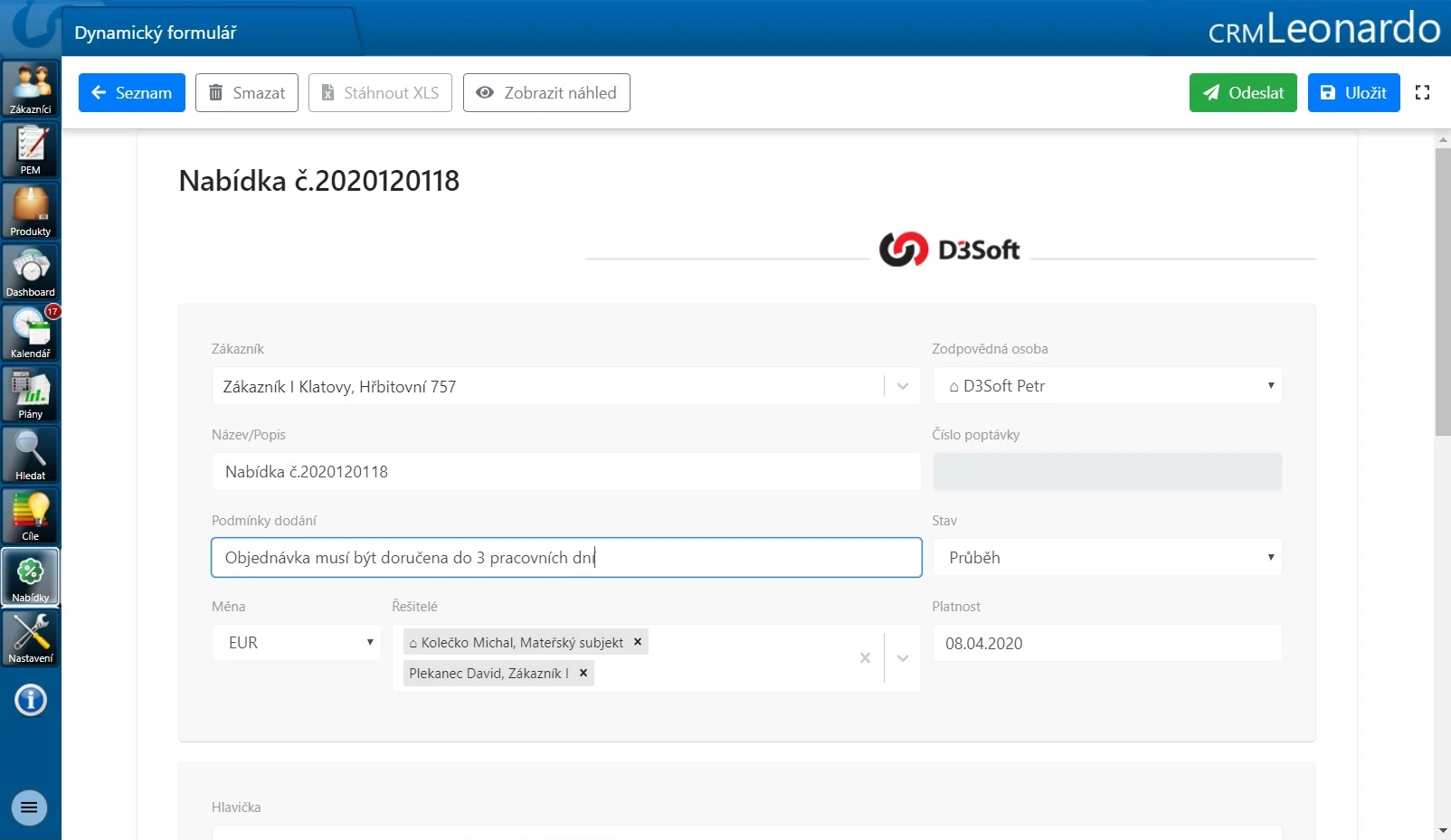Click the Zobrazit náhled button
This screenshot has width=1451, height=840.
point(546,92)
